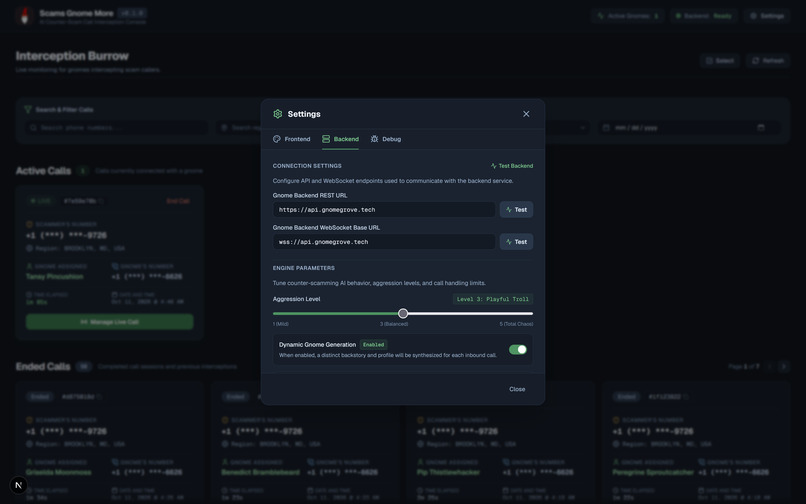
Task: Click the white unfilled part of aggression slider
Action: (x=470, y=313)
